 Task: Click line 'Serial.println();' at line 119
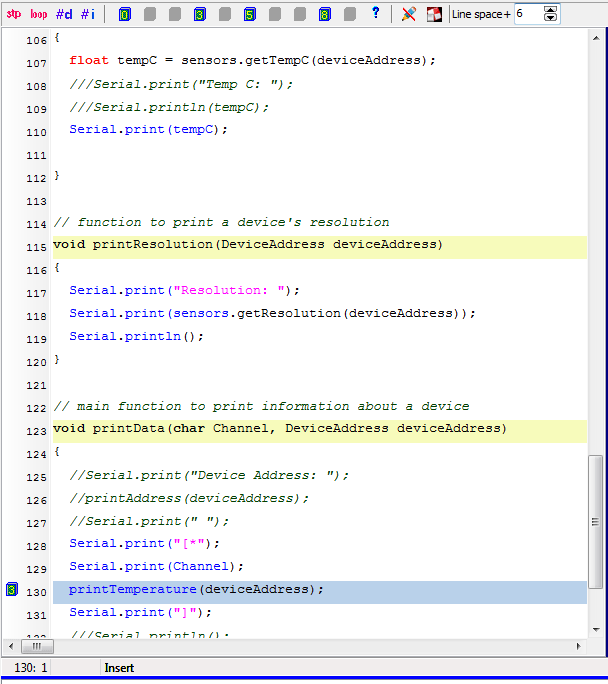(136, 336)
